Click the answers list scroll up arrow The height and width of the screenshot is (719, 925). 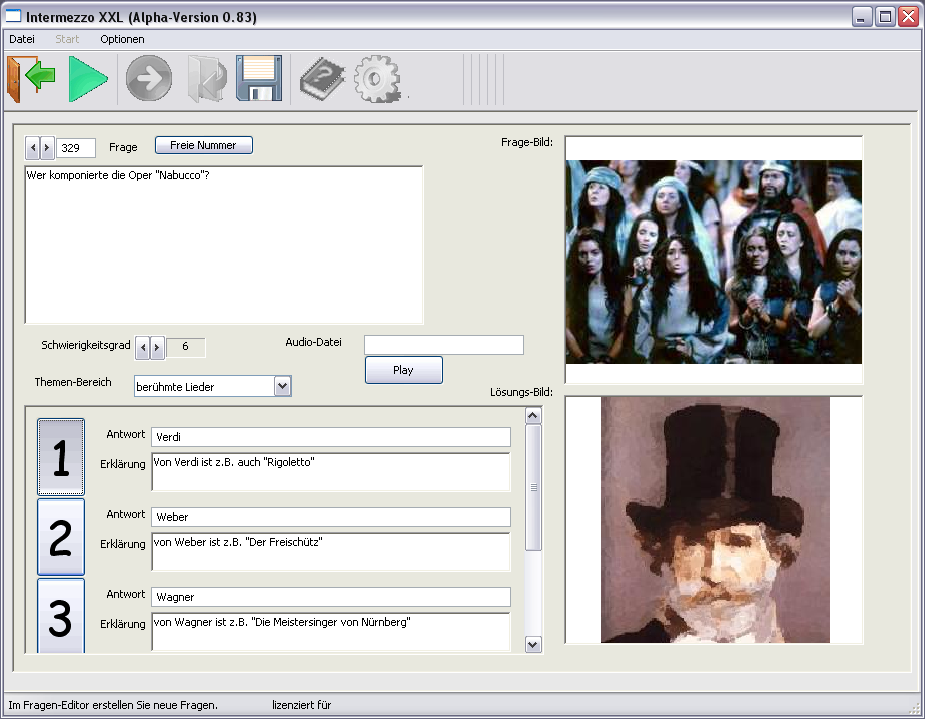[x=533, y=416]
